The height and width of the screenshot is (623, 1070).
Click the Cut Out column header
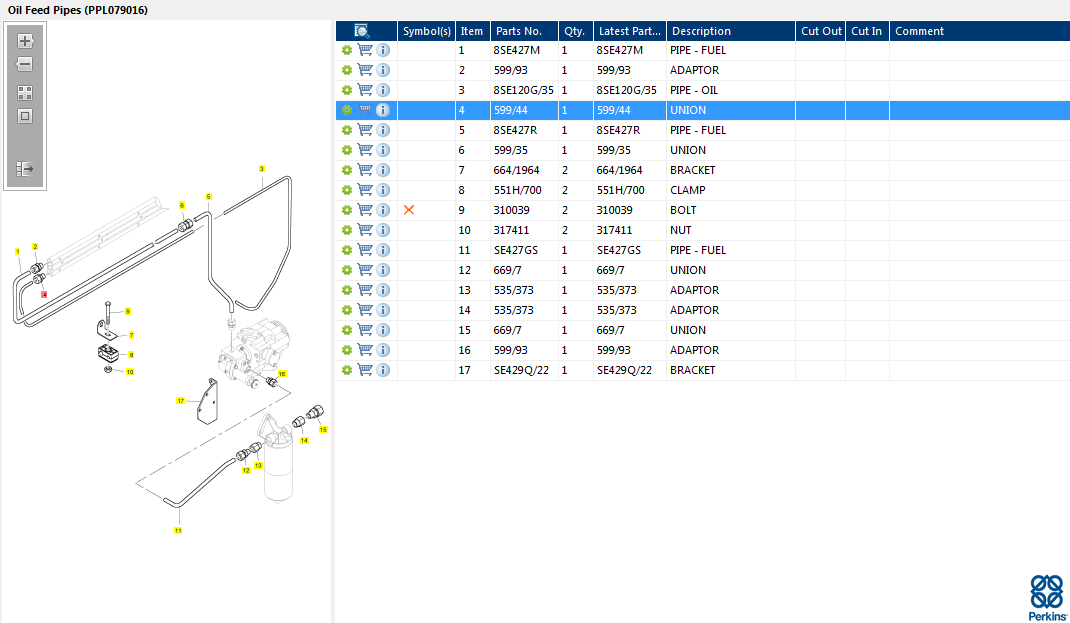pos(820,31)
